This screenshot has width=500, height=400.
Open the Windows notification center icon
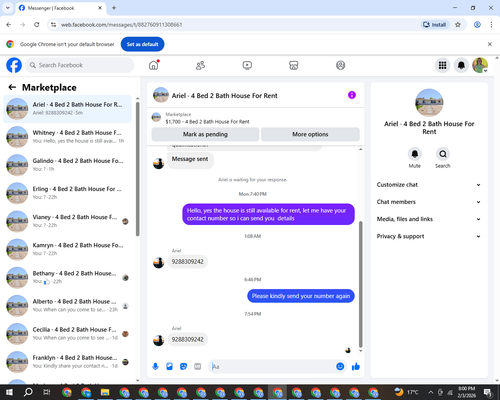[488, 392]
